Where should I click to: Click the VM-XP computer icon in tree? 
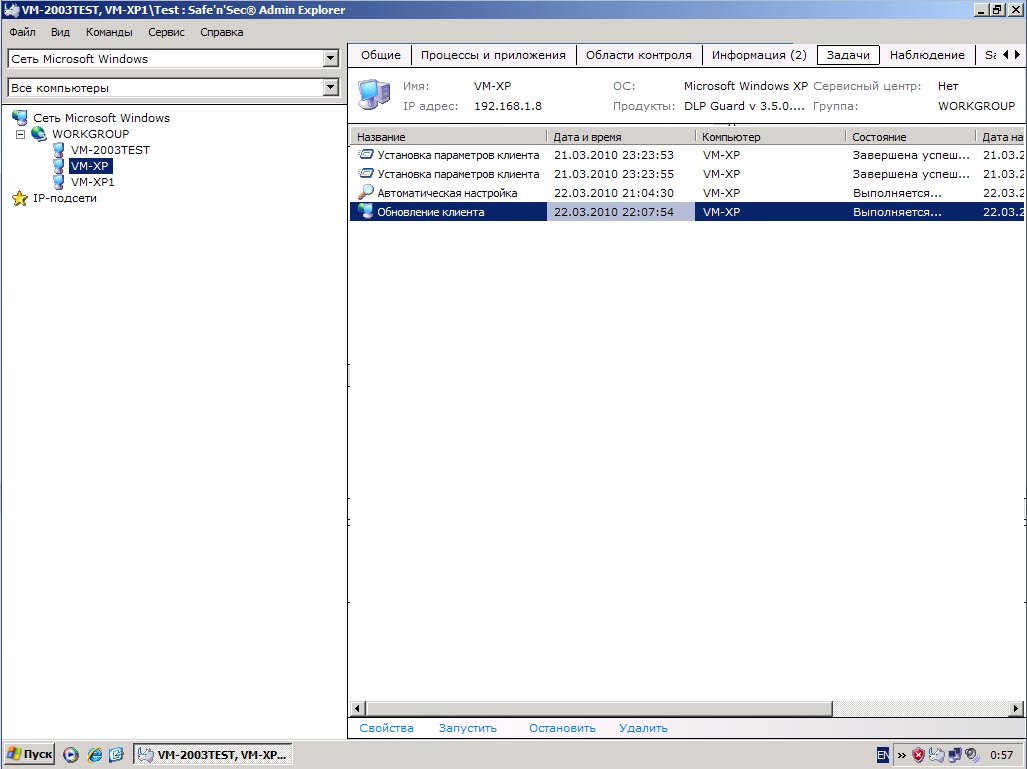58,166
